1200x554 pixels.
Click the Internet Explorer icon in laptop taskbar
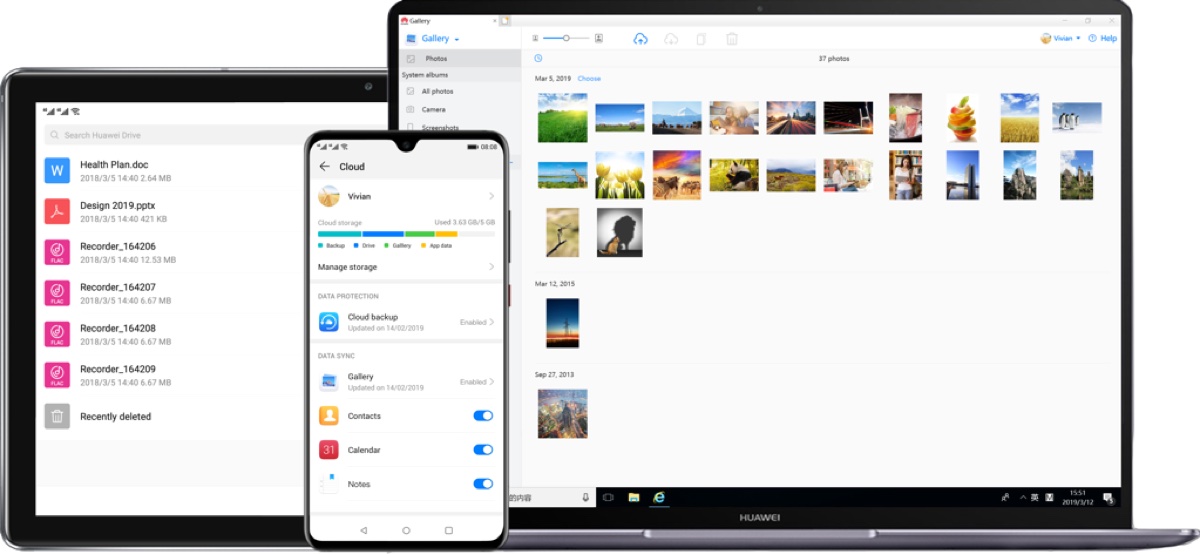click(x=659, y=497)
